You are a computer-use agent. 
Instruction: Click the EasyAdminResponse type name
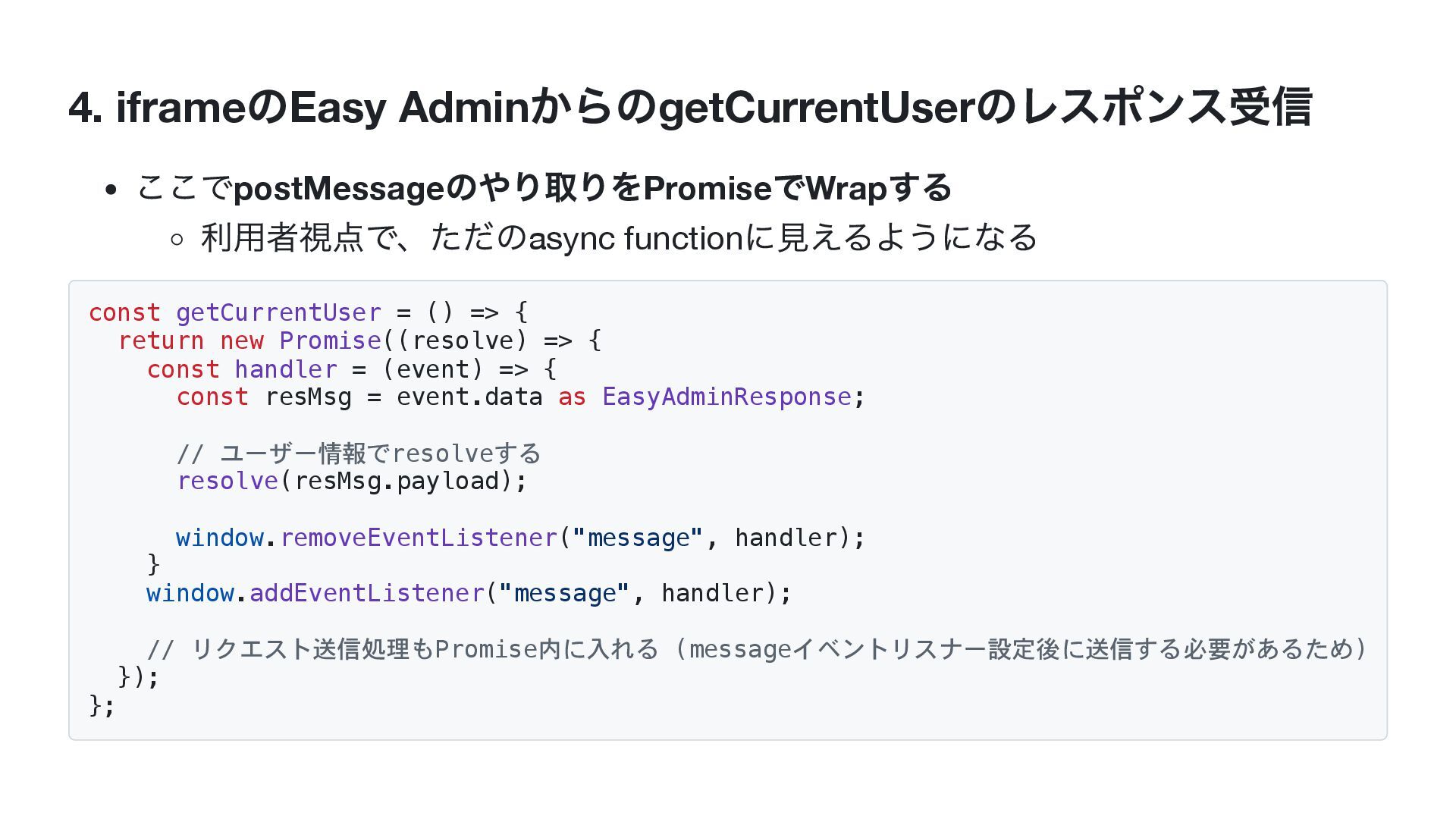tap(726, 397)
